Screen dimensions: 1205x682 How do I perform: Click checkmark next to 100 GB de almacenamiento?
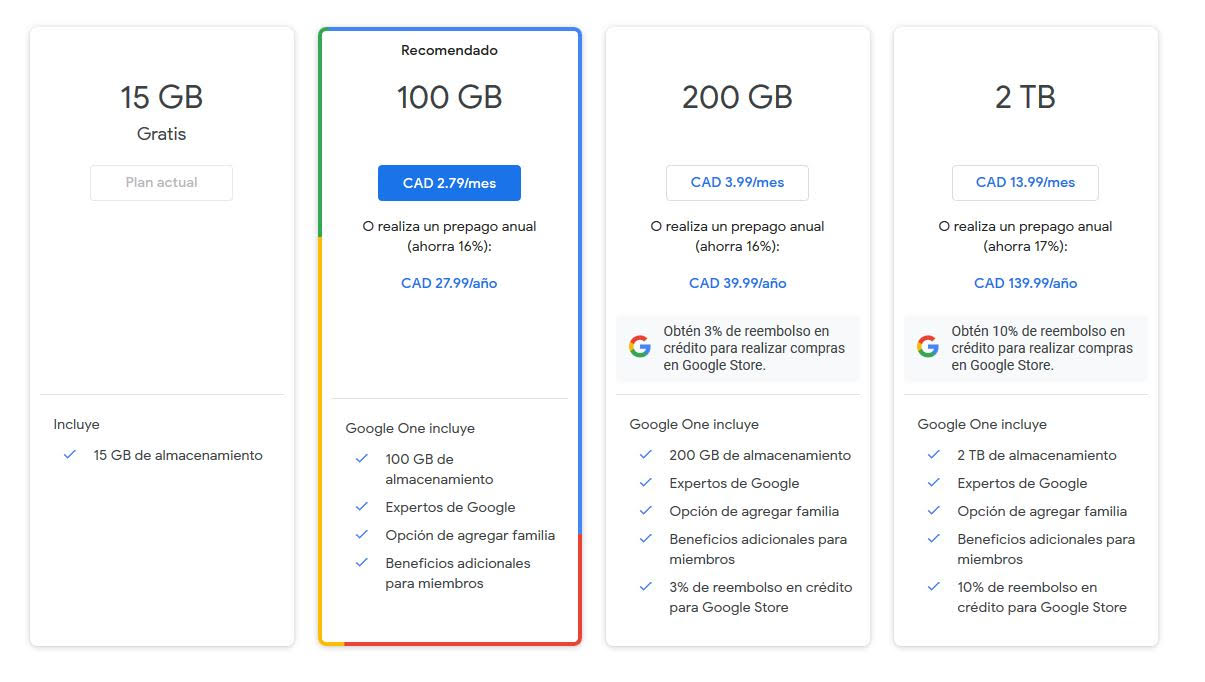click(362, 458)
